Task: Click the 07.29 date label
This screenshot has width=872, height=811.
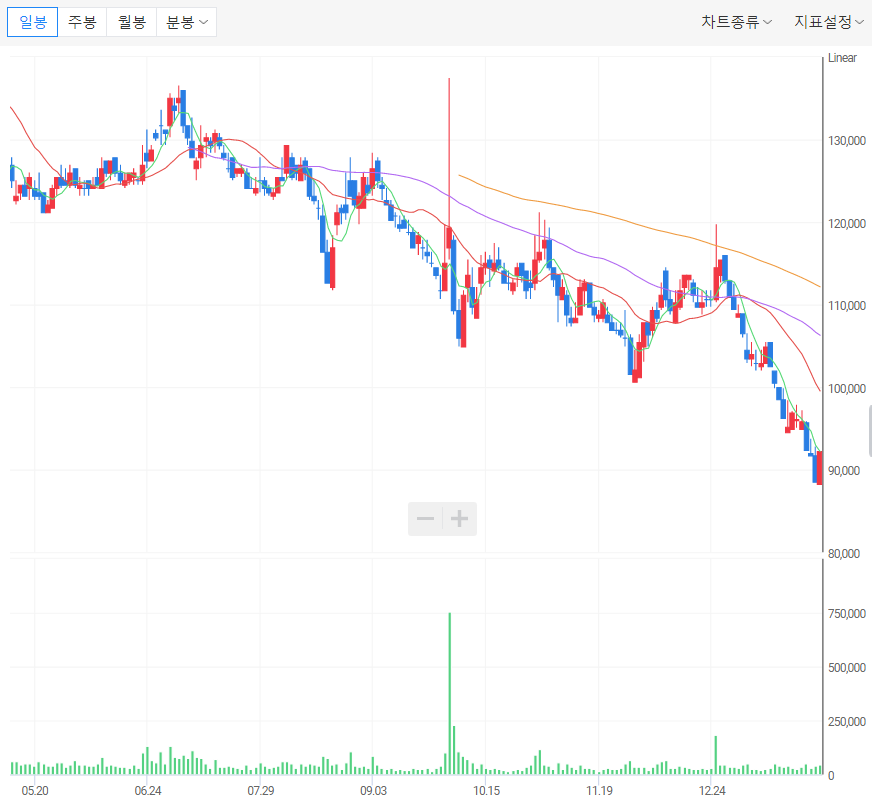Action: [261, 790]
